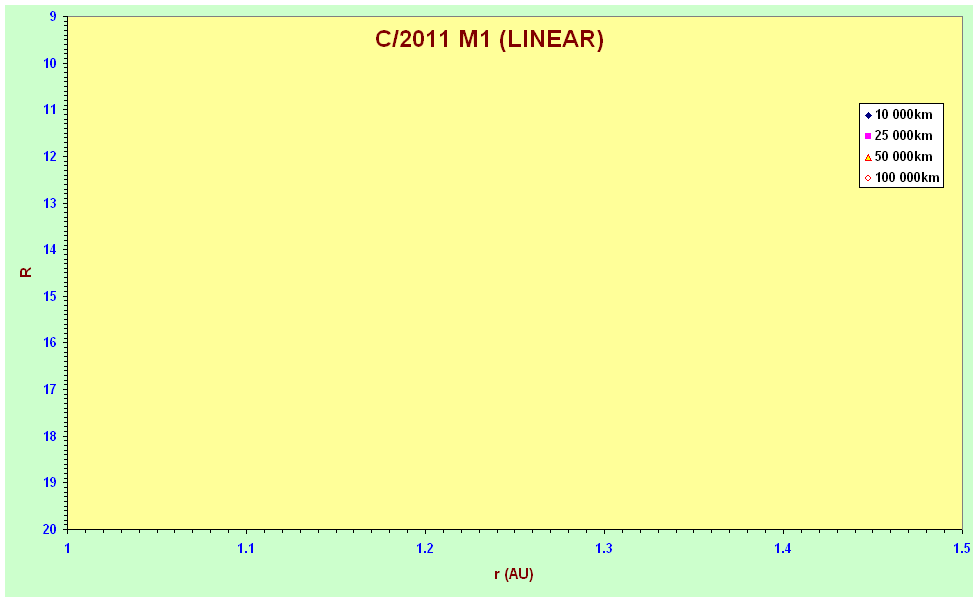The width and height of the screenshot is (978, 601).
Task: Click the y-axis label 20
Action: [x=51, y=529]
